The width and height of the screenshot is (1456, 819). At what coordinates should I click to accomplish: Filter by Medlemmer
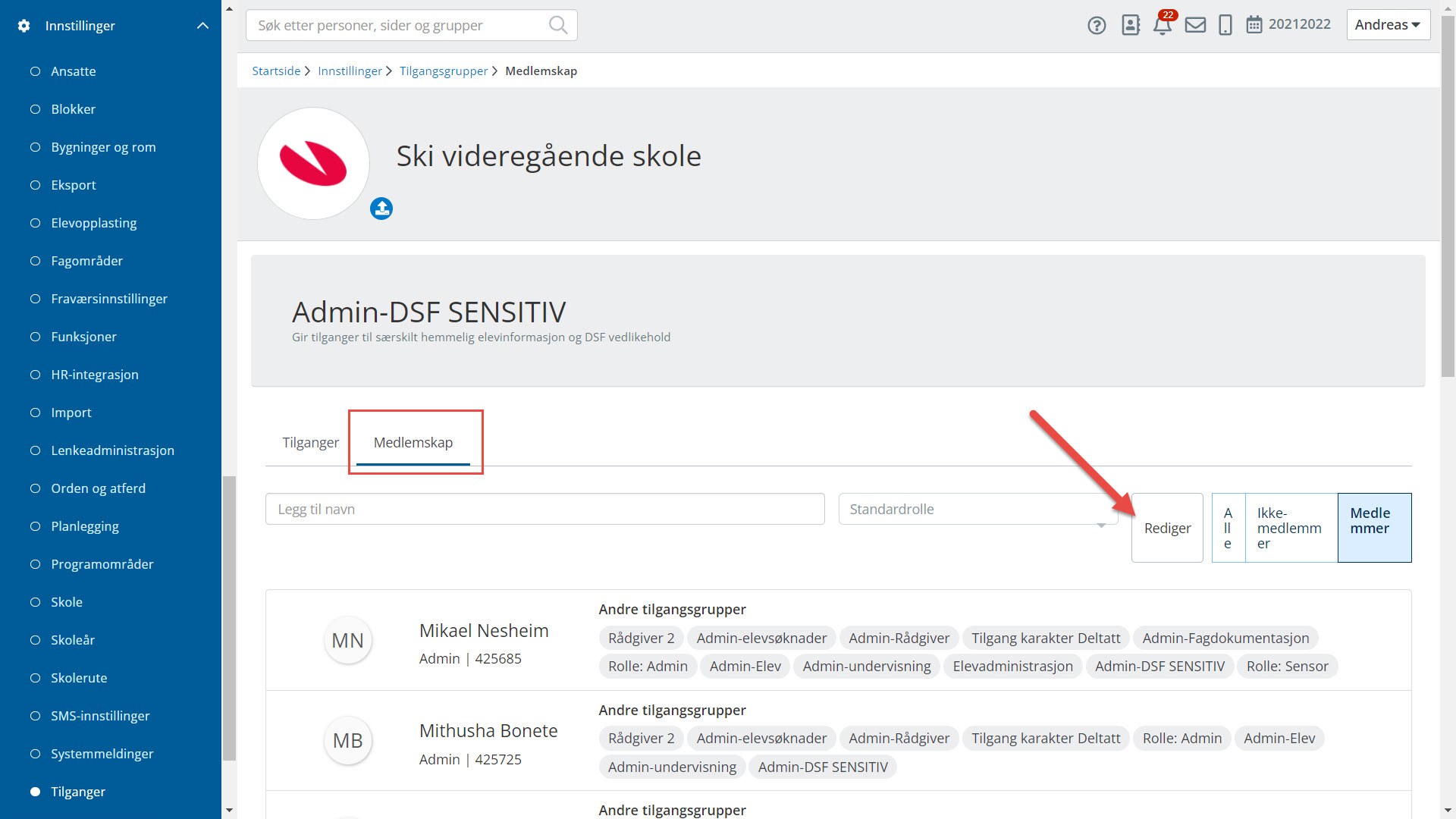1374,528
